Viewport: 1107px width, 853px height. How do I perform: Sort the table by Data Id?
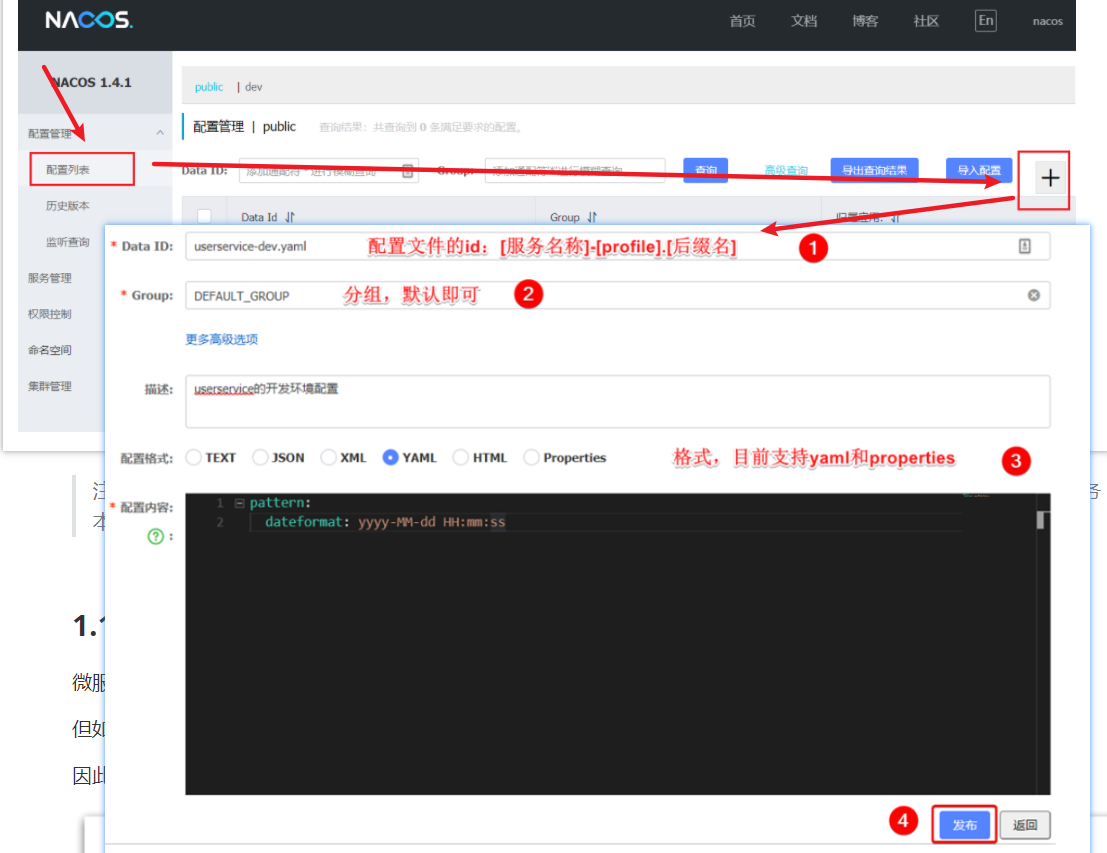(x=290, y=217)
